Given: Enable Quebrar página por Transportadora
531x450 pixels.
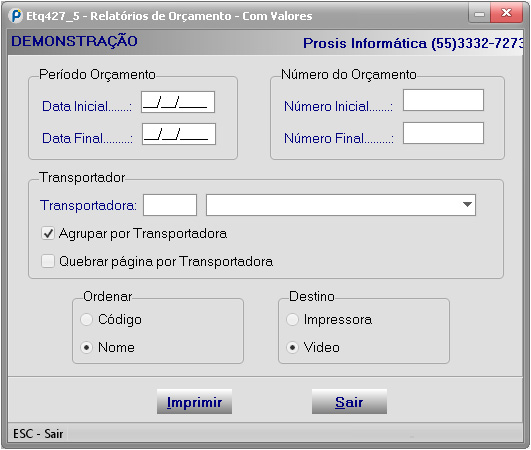Looking at the screenshot, I should coord(48,261).
